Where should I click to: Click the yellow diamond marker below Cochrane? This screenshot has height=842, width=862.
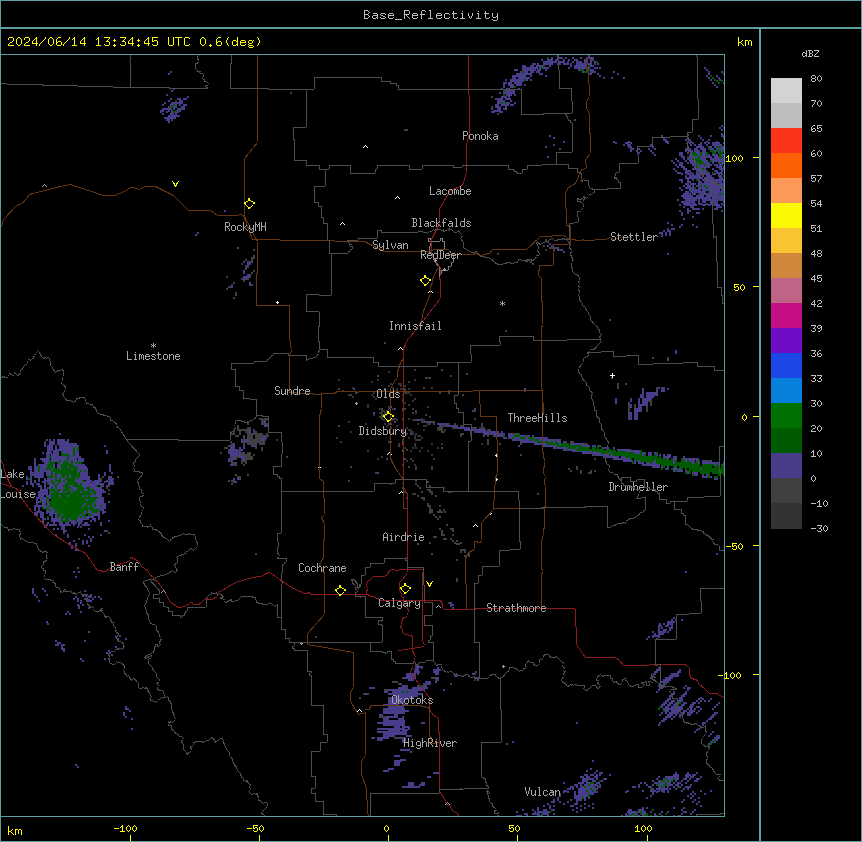(x=340, y=590)
